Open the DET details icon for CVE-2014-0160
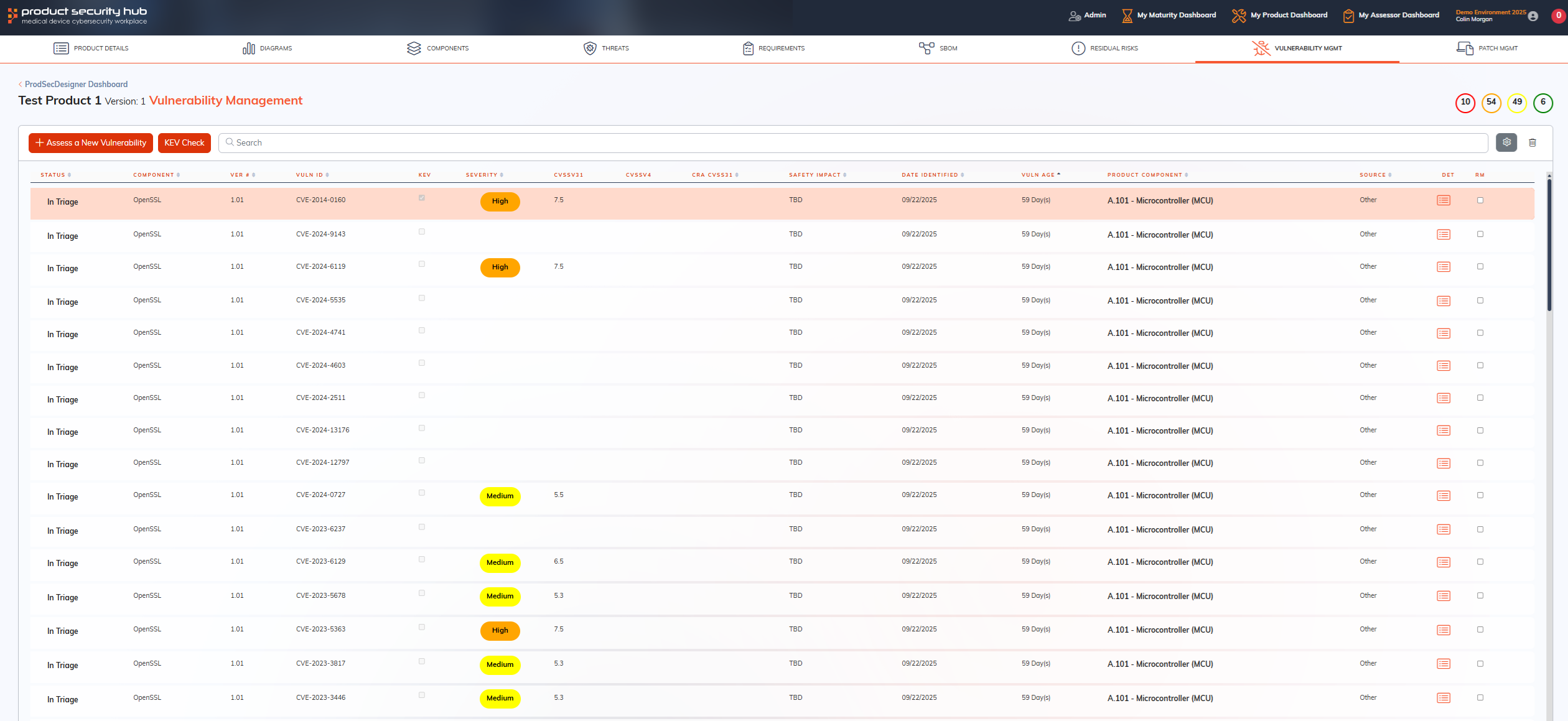 (x=1444, y=200)
